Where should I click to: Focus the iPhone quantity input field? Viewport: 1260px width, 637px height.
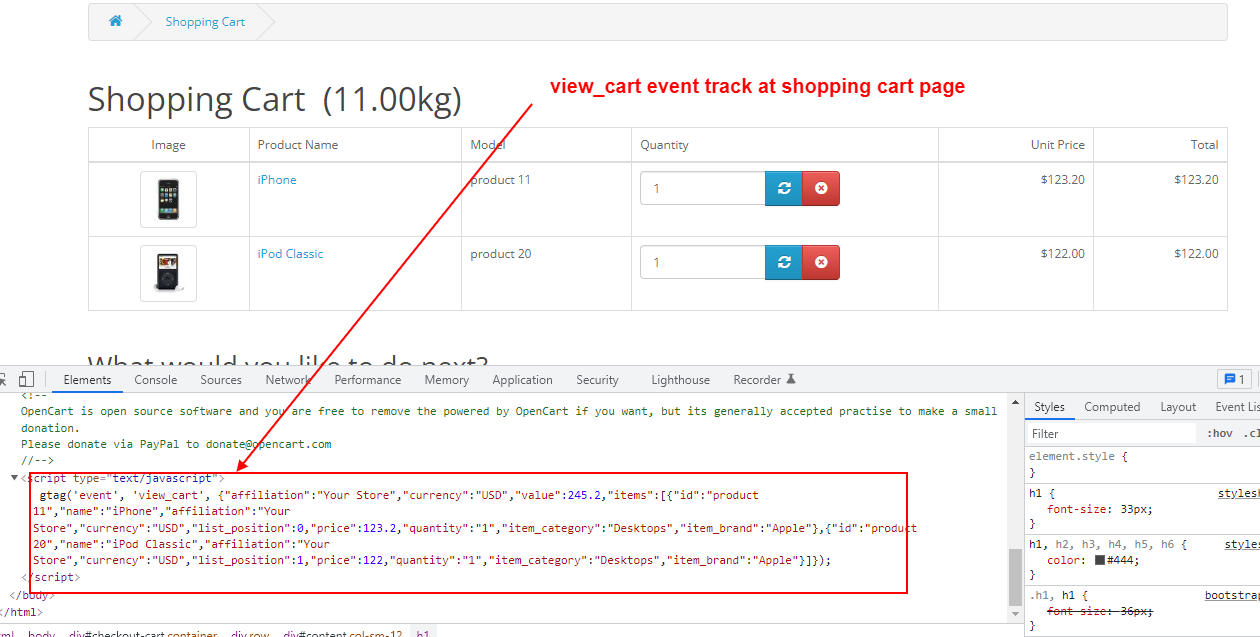[703, 188]
